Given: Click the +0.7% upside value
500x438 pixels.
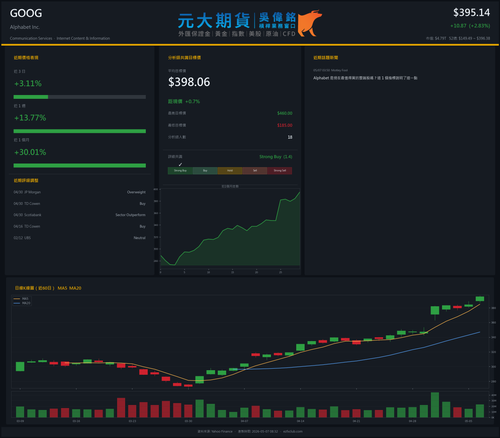Looking at the screenshot, I should [193, 101].
